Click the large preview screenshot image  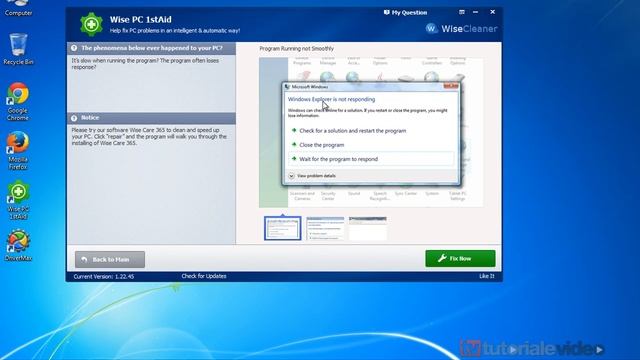pos(371,132)
